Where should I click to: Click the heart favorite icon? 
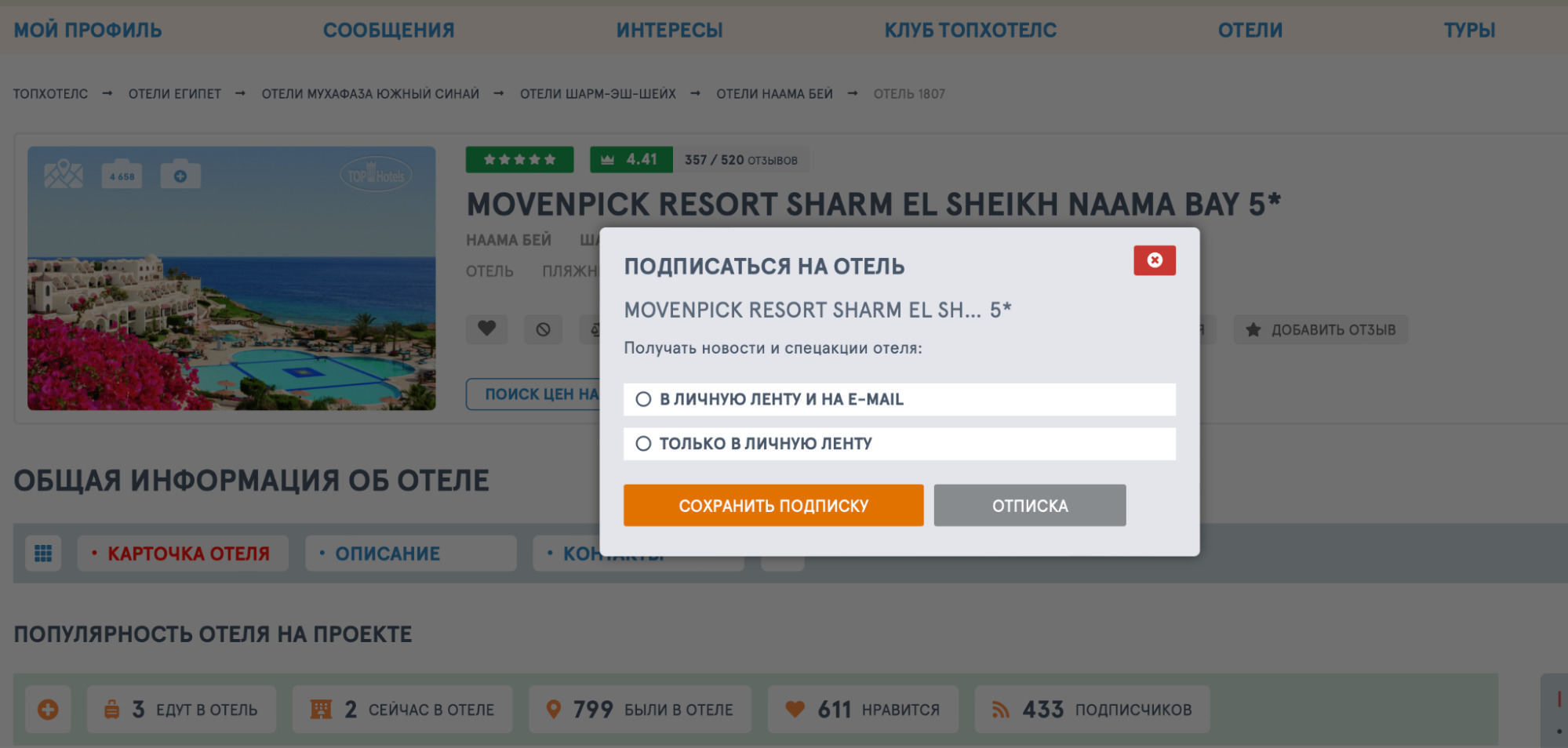pos(486,329)
